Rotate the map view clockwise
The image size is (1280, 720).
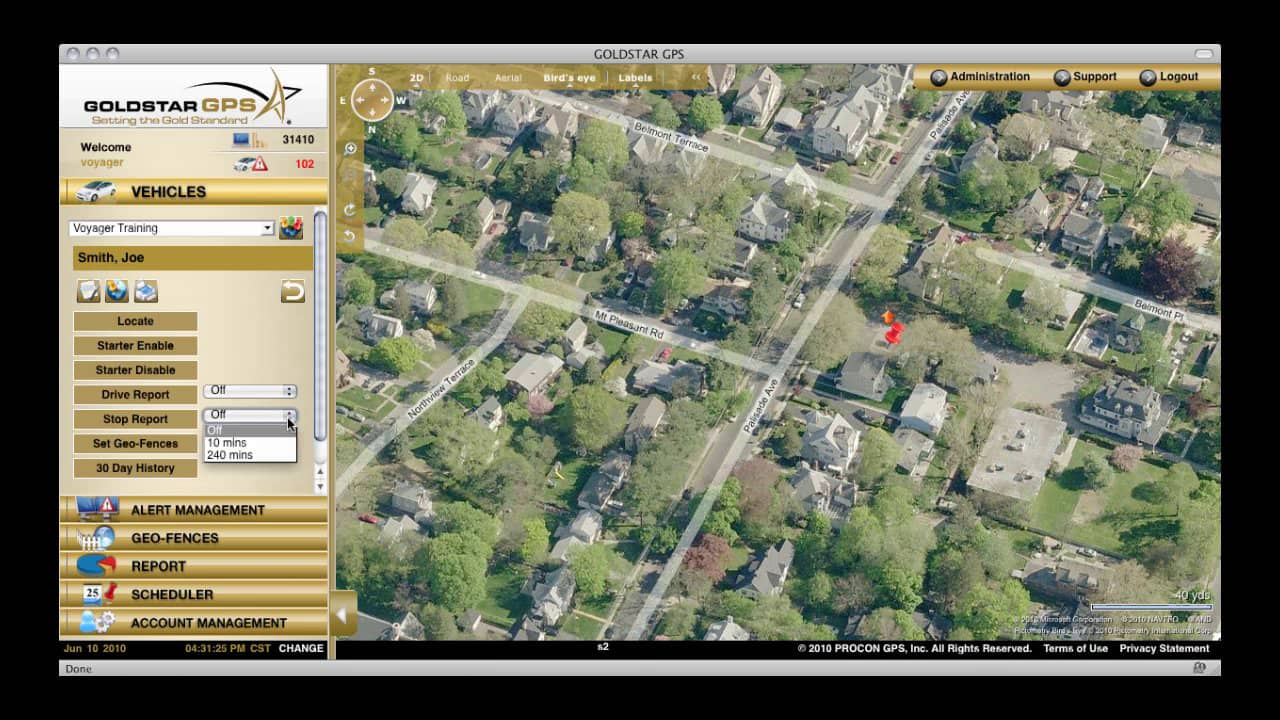click(x=351, y=209)
